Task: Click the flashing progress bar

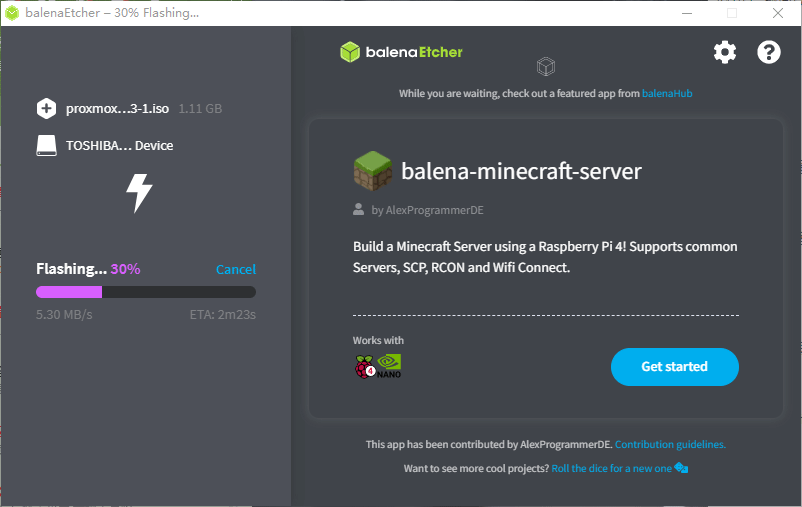Action: pos(146,292)
